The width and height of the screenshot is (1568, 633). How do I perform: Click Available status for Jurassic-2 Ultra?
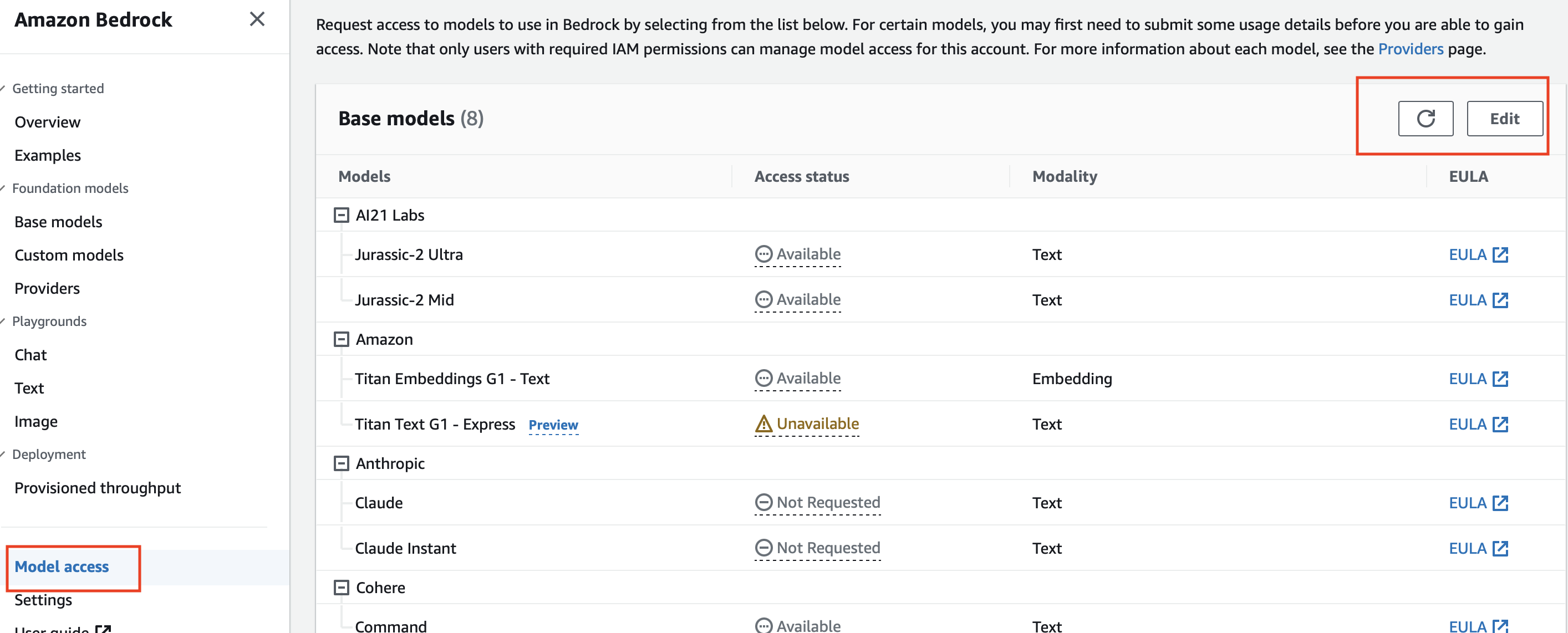(797, 254)
